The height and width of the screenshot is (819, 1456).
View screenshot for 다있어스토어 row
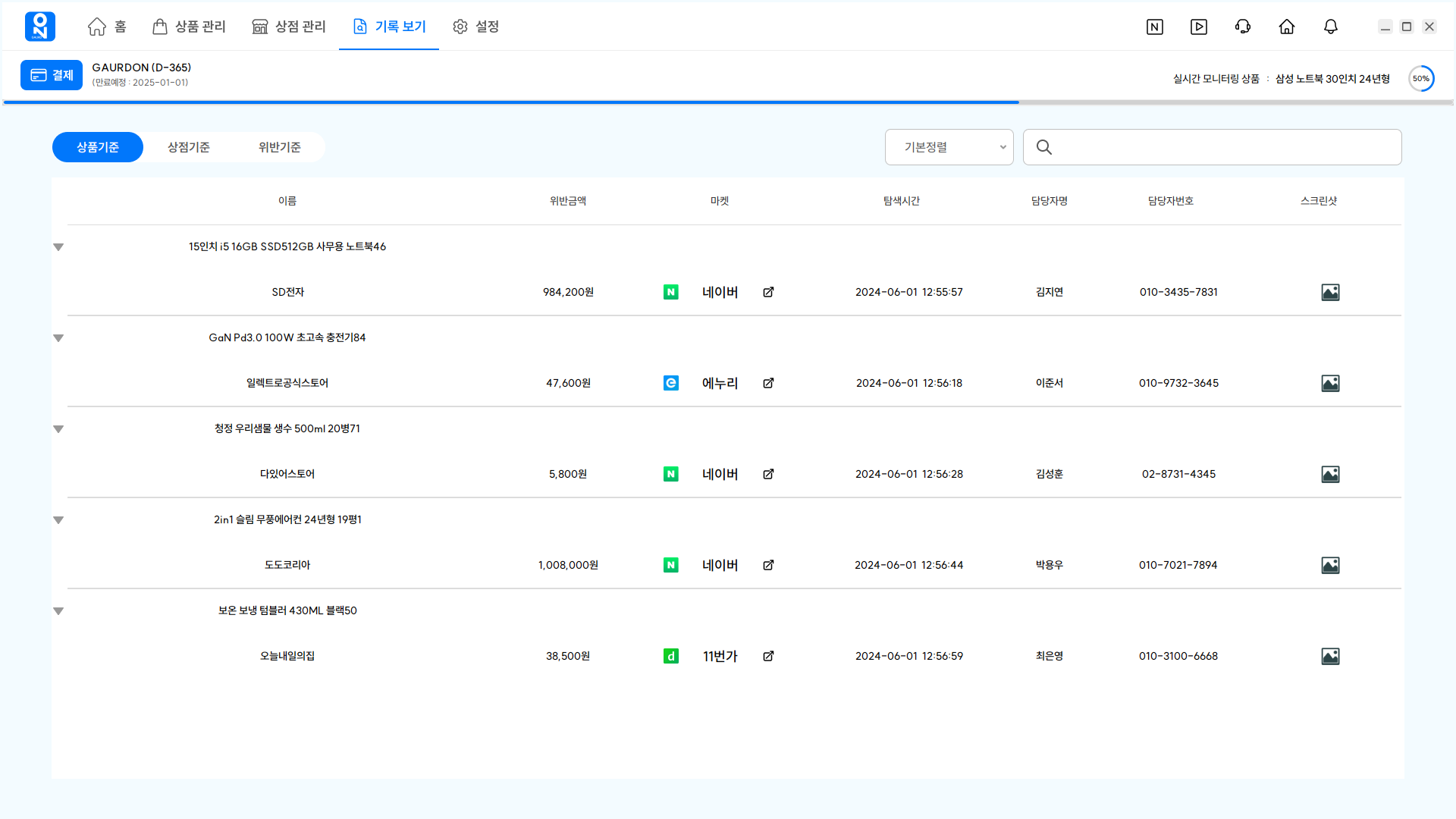(x=1330, y=475)
